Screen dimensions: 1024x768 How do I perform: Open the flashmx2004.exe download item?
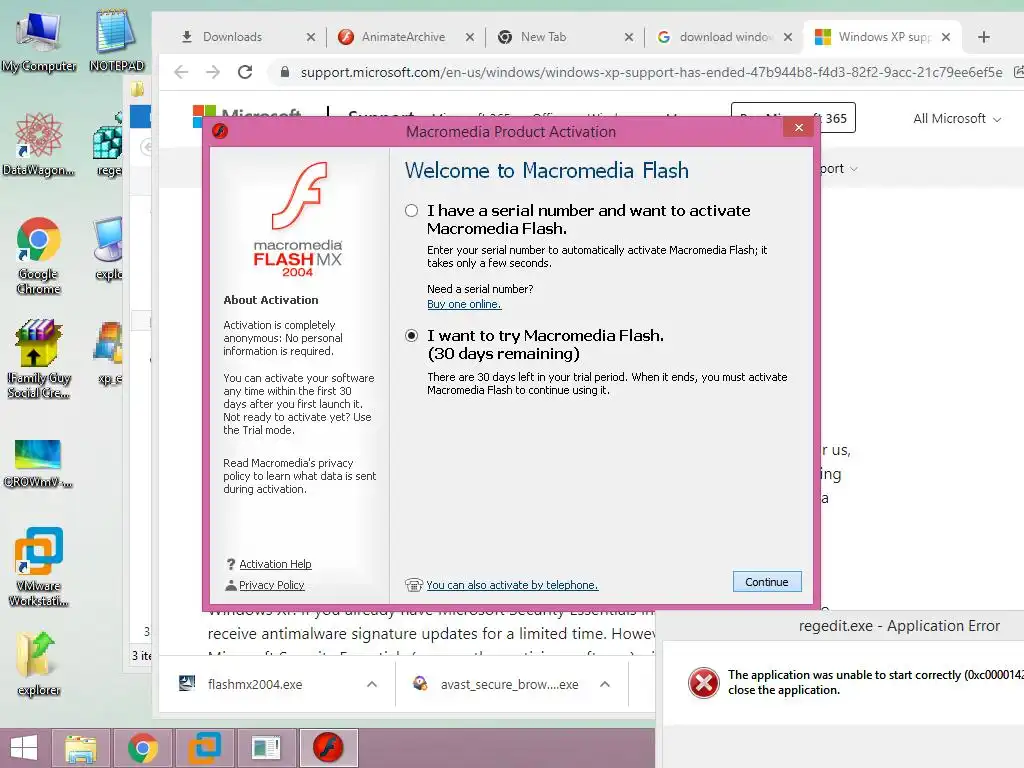[255, 684]
